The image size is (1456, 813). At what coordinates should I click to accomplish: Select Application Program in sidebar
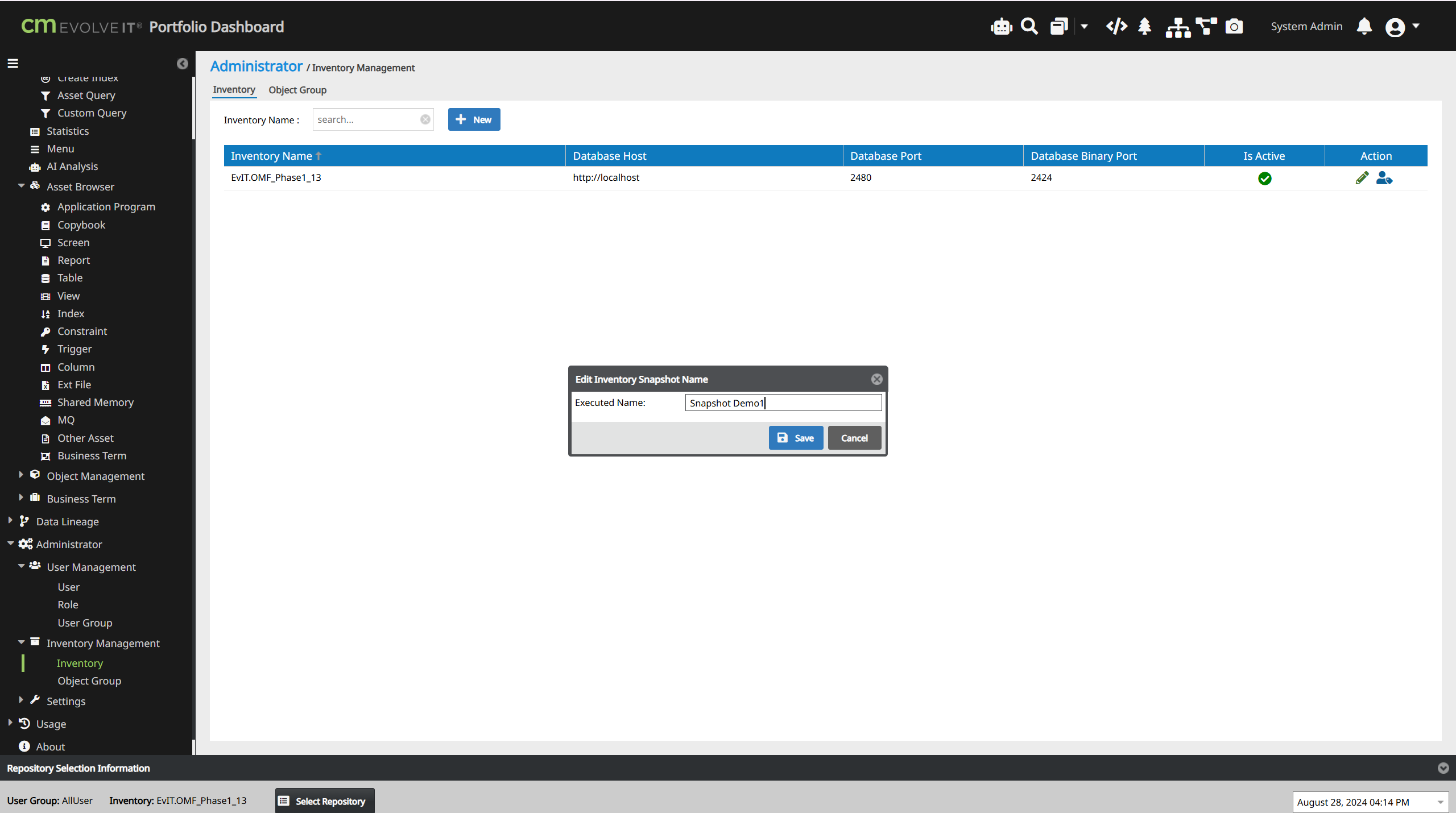[x=106, y=207]
